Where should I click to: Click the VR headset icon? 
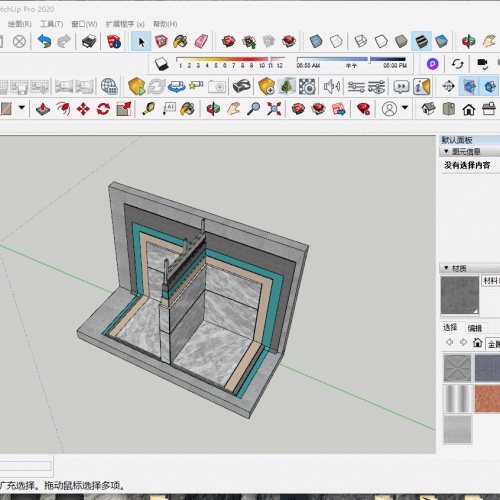click(x=242, y=87)
